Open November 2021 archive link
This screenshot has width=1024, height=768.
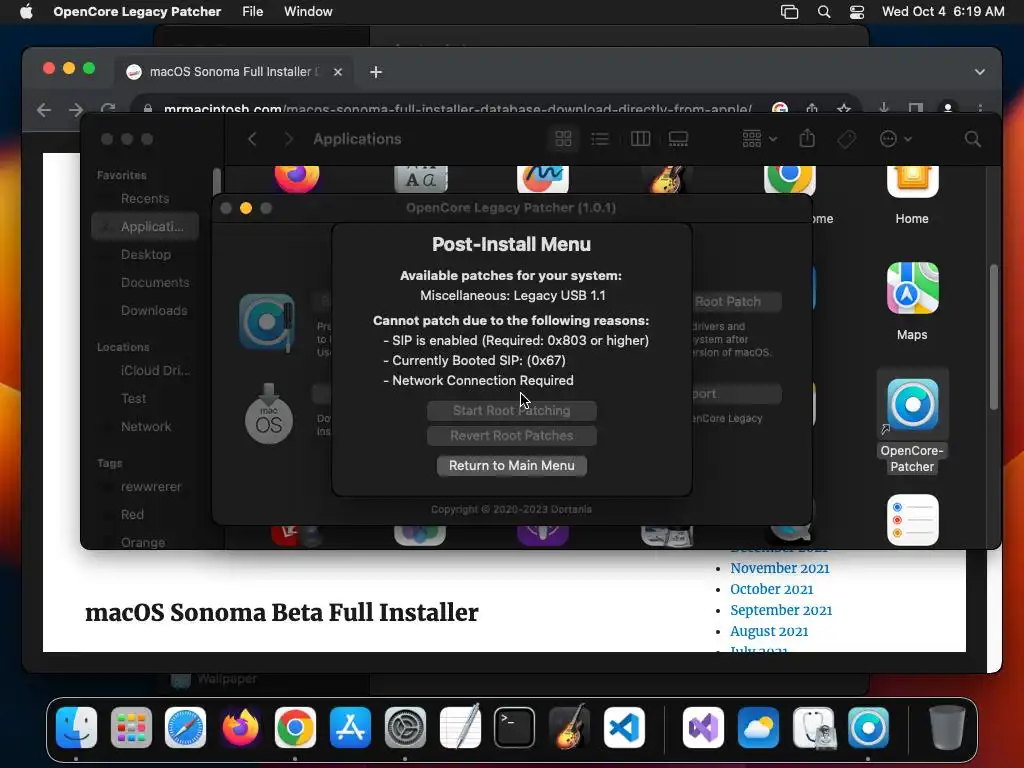(780, 568)
